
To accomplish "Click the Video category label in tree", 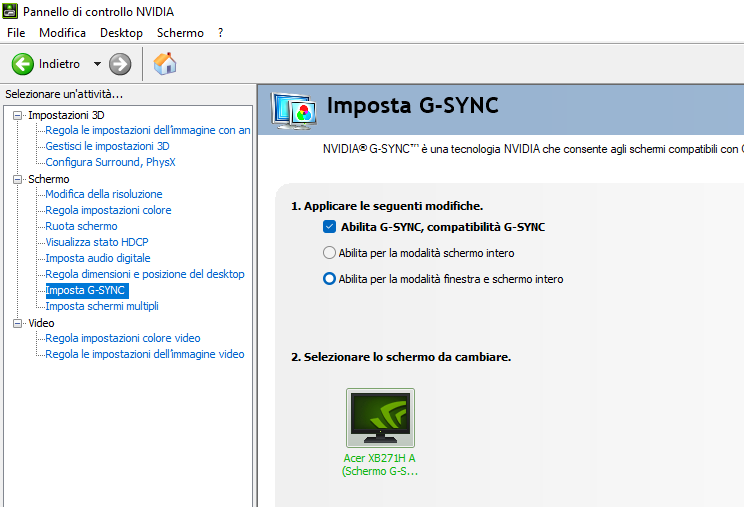I will (x=41, y=323).
